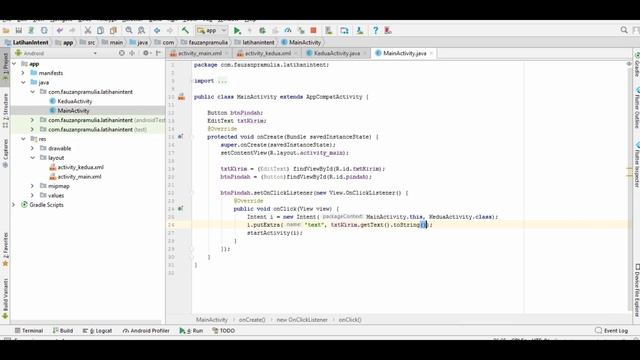Open Android Profiler tool window
Image resolution: width=640 pixels, height=360 pixels.
point(146,331)
